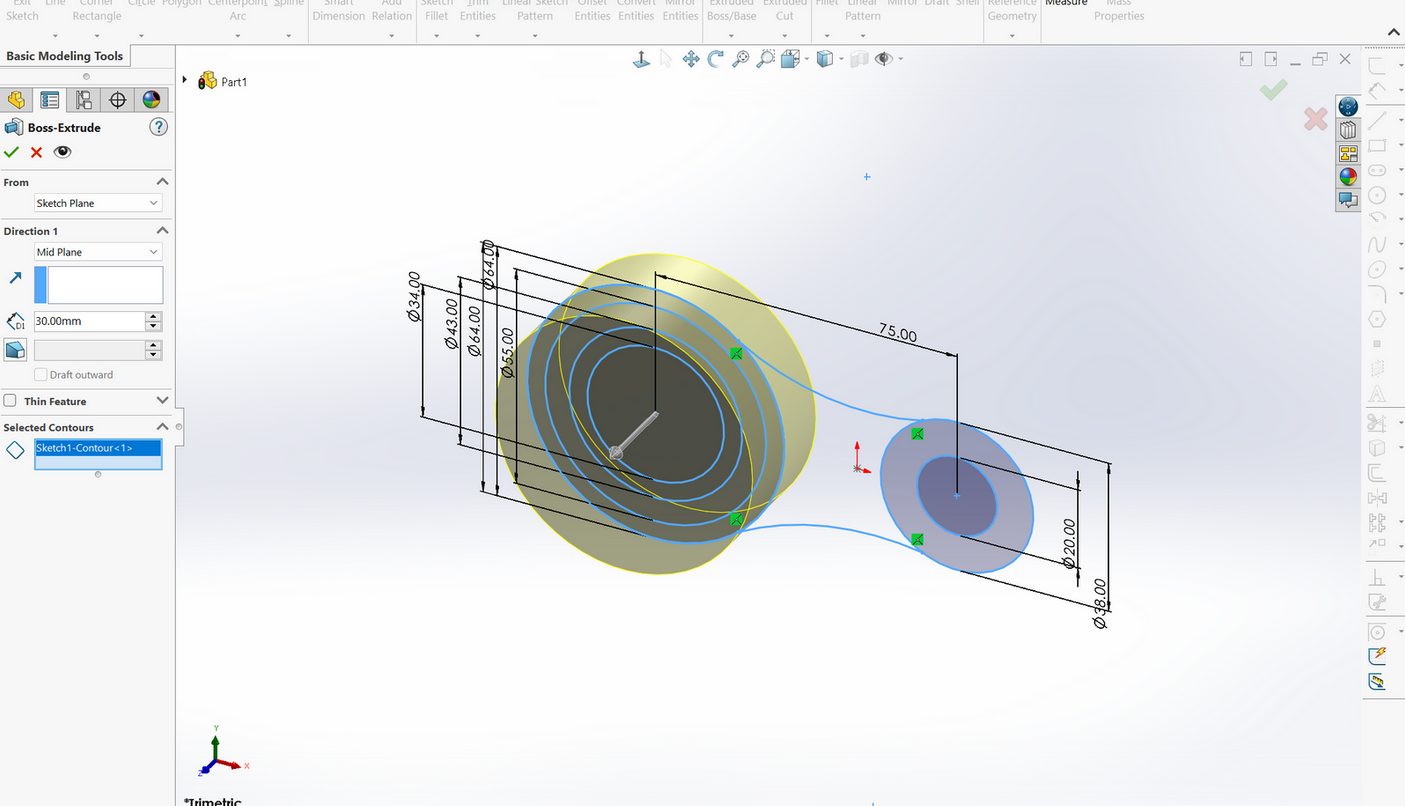Open the ConfigurationManager tab icon
This screenshot has width=1405, height=806.
(83, 100)
